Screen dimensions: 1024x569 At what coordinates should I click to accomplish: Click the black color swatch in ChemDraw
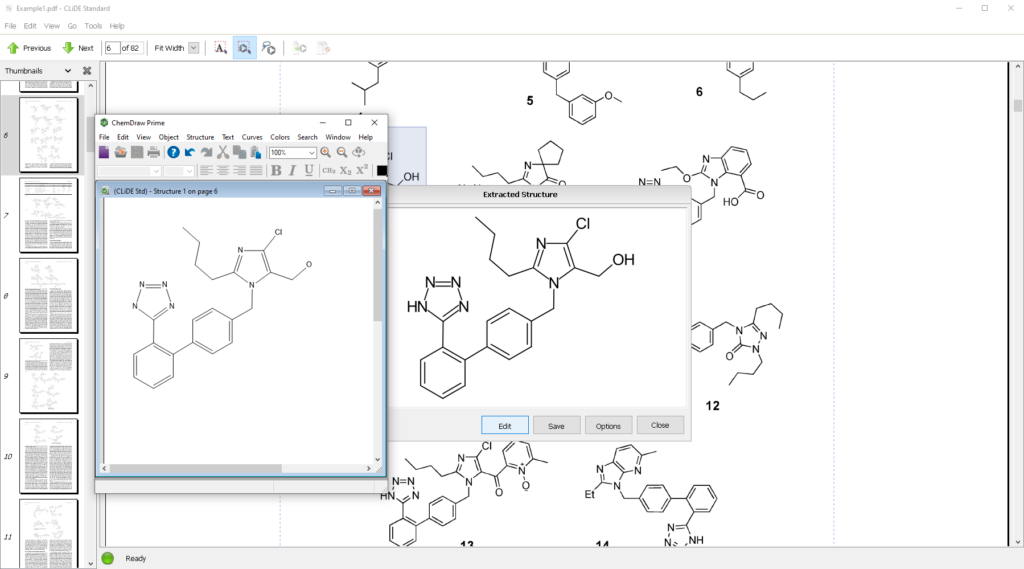381,171
